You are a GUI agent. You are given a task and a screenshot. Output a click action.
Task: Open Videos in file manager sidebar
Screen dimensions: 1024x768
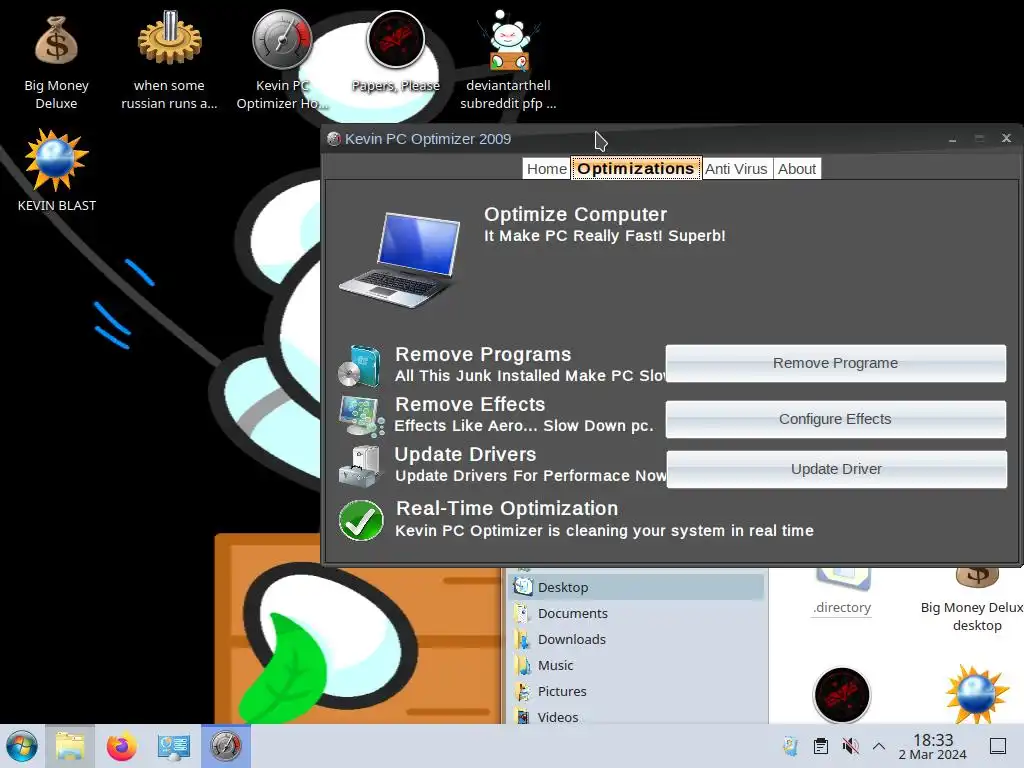(636, 716)
